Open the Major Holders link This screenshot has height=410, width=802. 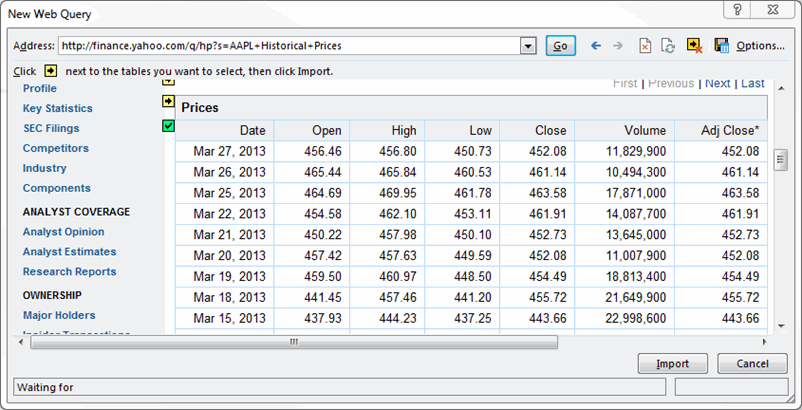59,315
